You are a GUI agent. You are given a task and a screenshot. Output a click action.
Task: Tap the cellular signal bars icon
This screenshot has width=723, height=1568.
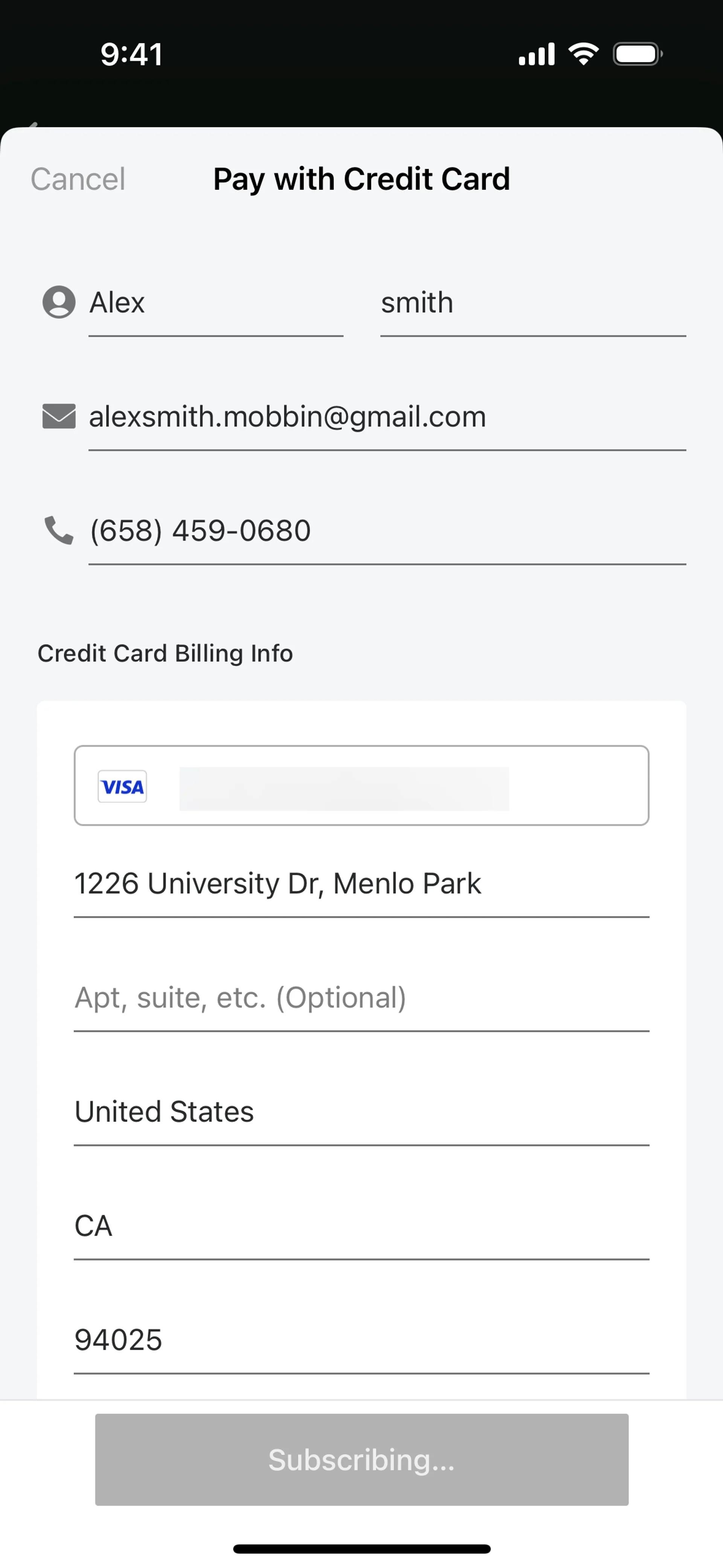click(536, 54)
